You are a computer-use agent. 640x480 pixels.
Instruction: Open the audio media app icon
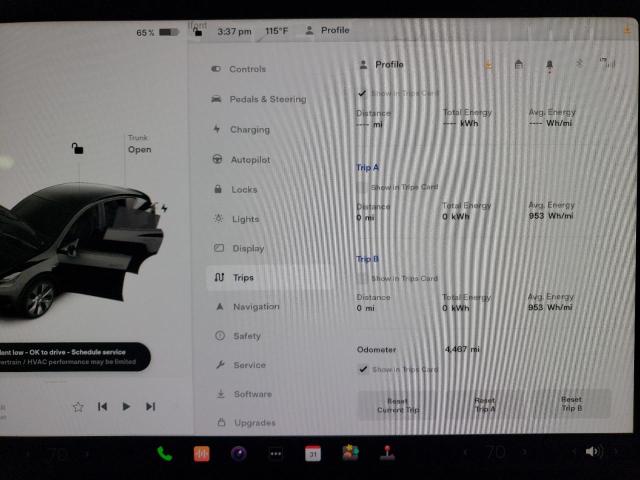(202, 454)
